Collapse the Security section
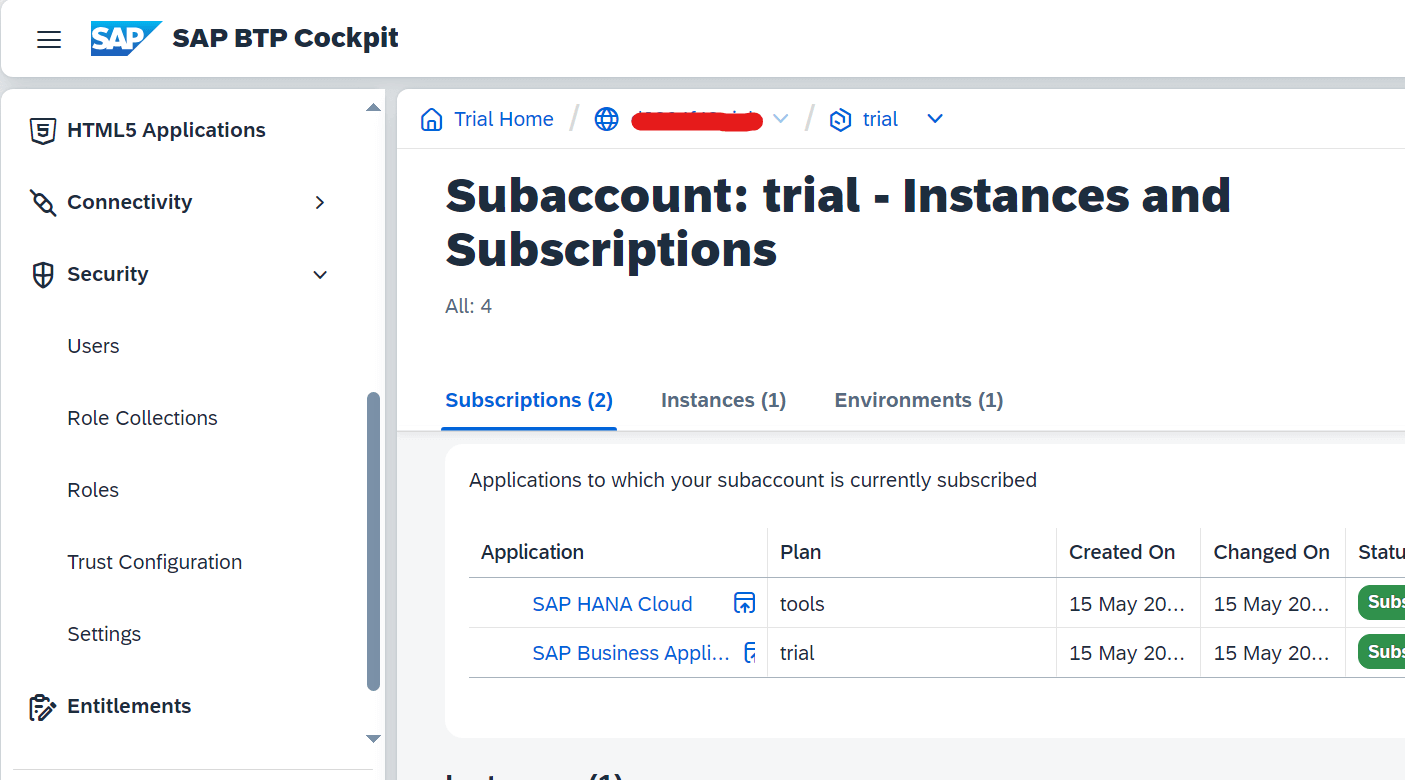Image resolution: width=1405 pixels, height=780 pixels. [x=319, y=273]
